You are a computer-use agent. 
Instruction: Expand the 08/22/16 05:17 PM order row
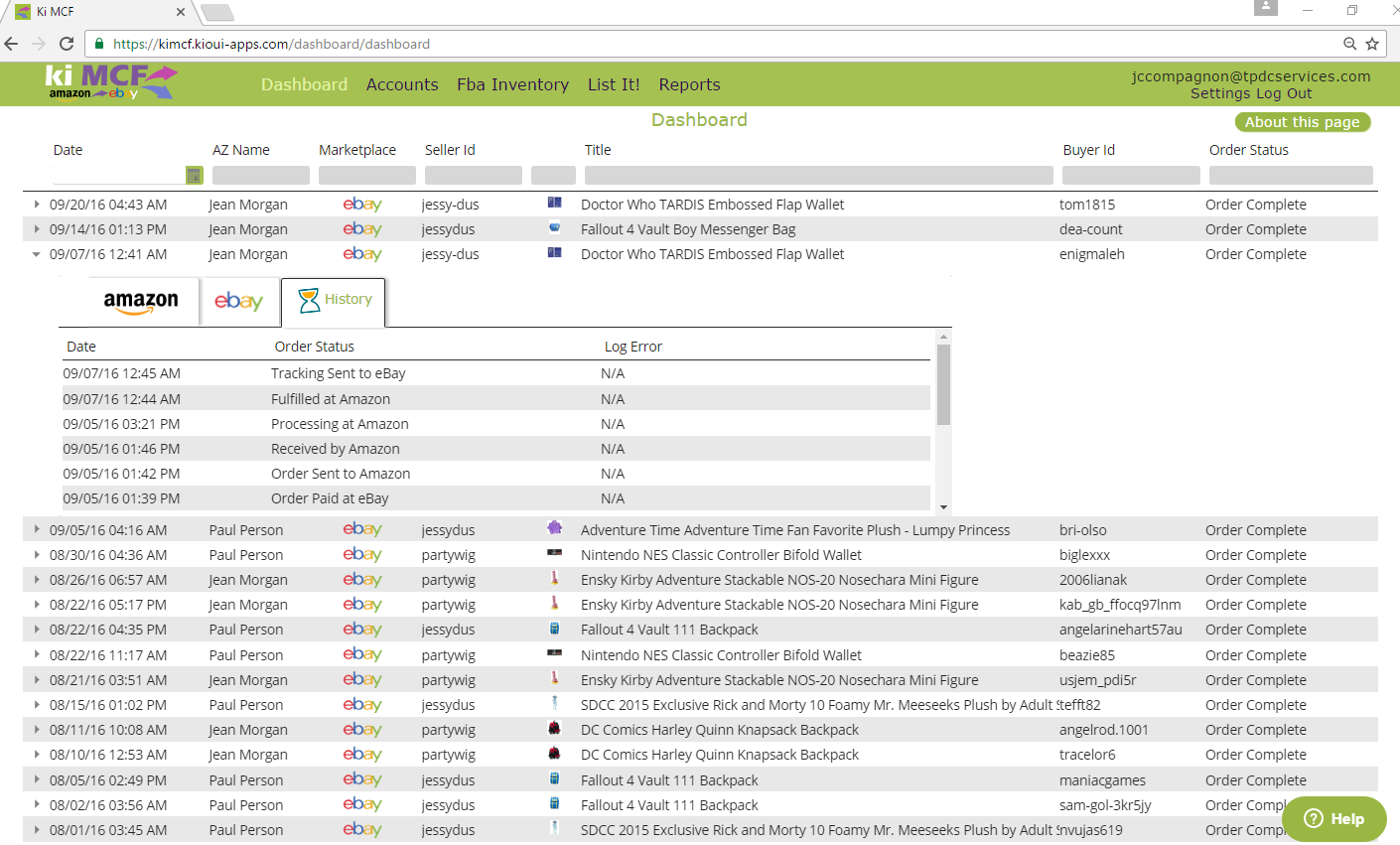pyautogui.click(x=37, y=605)
